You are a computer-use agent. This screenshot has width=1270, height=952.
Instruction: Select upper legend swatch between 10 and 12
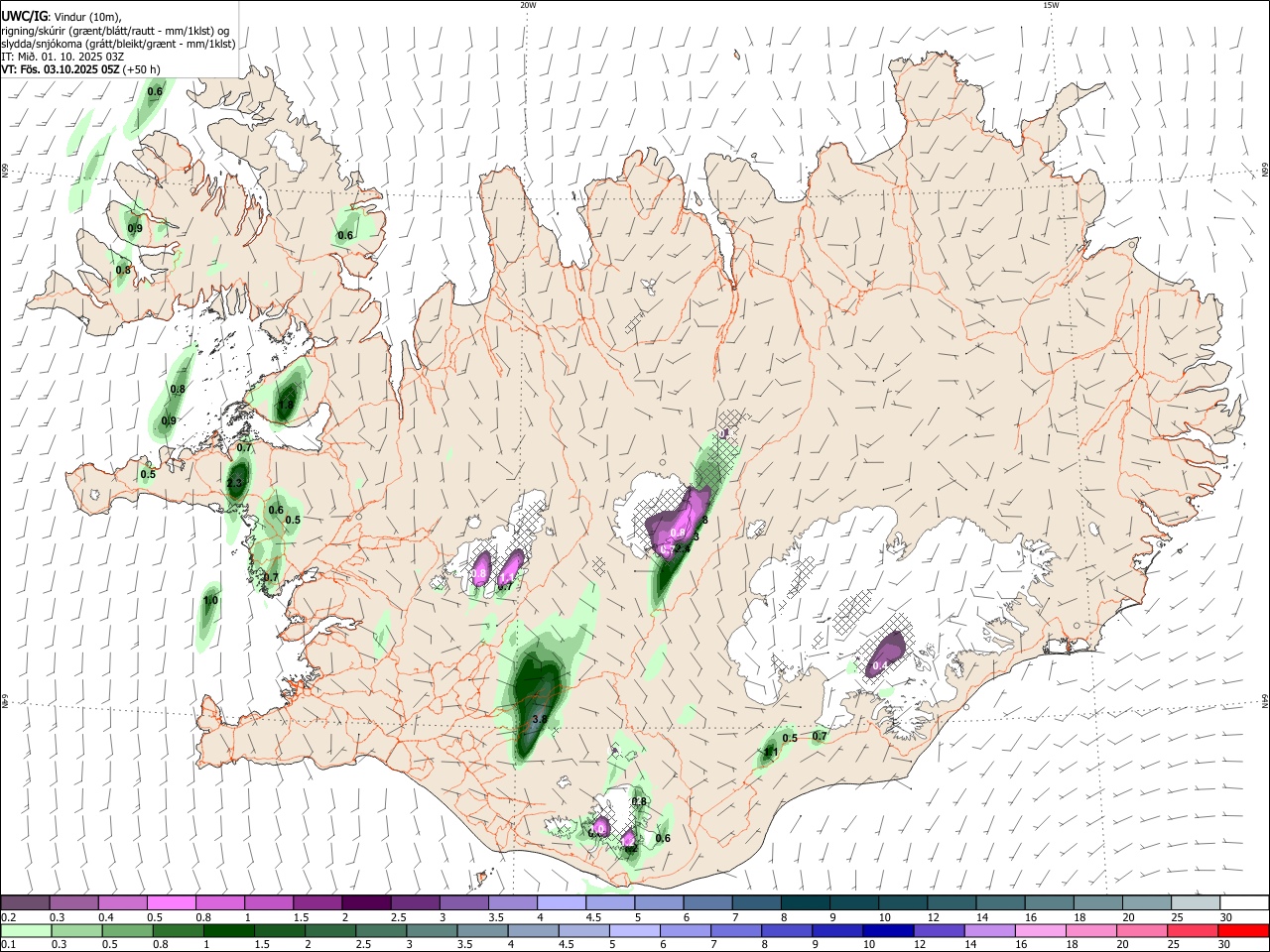[x=902, y=902]
